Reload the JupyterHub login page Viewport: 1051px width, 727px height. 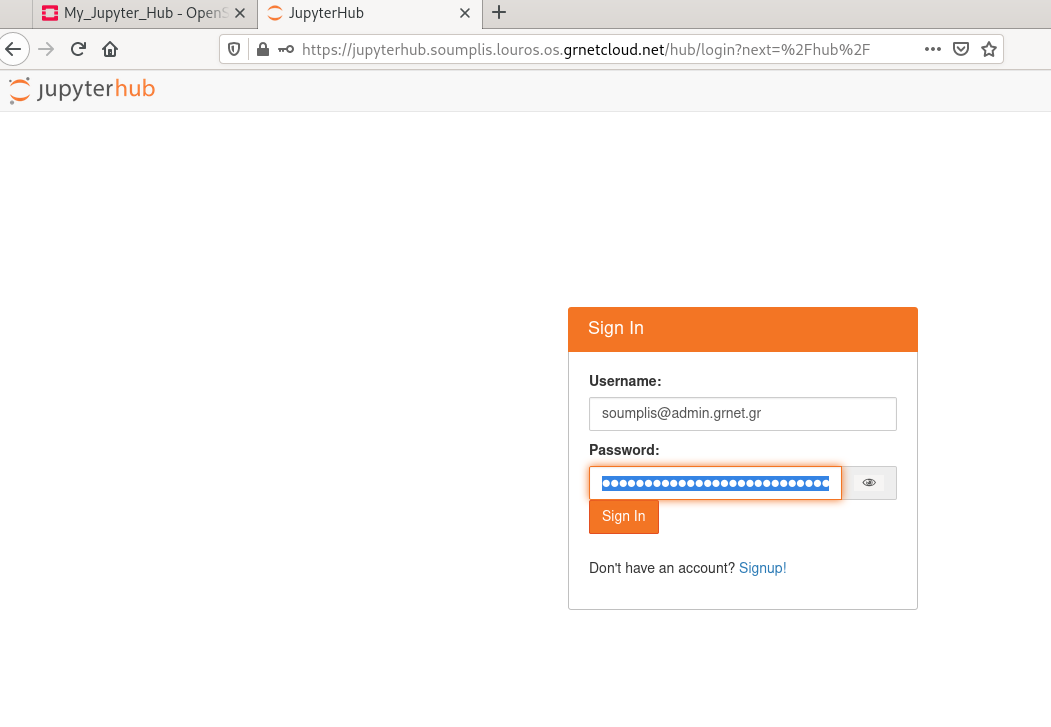[x=78, y=49]
